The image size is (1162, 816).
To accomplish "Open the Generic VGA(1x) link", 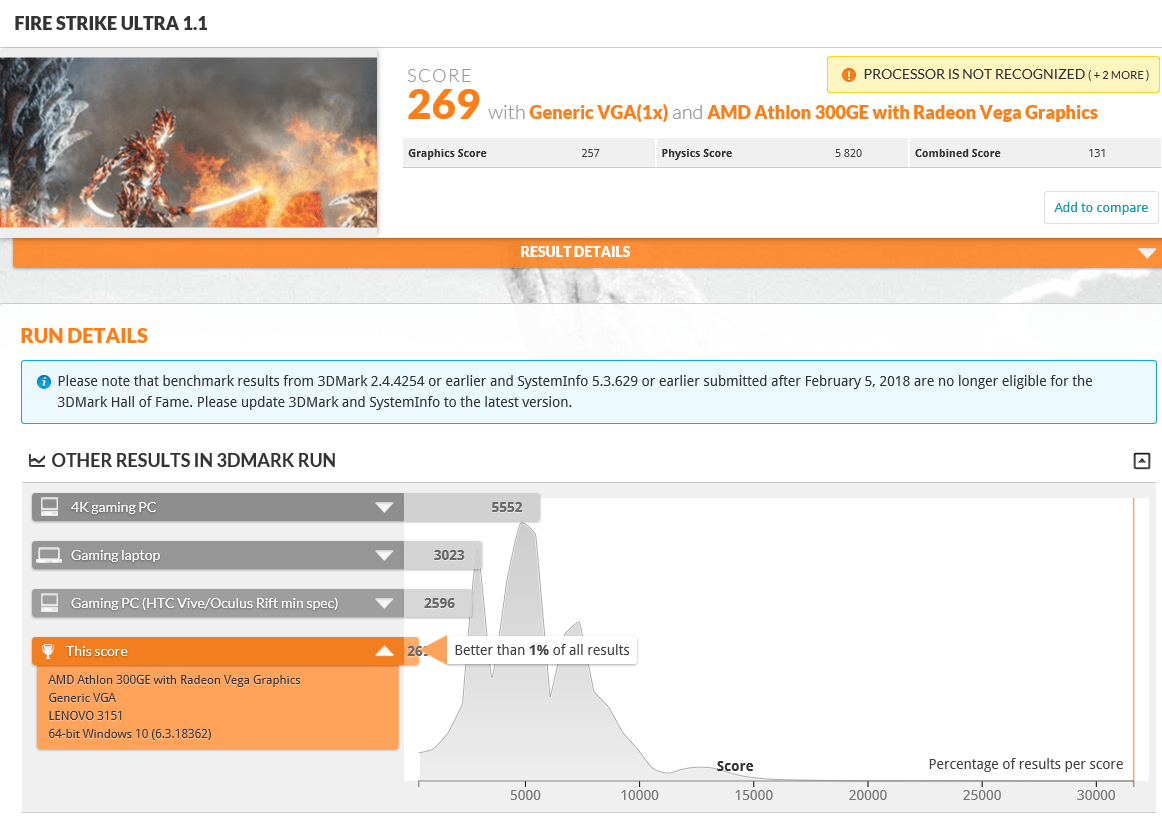I will pyautogui.click(x=598, y=113).
